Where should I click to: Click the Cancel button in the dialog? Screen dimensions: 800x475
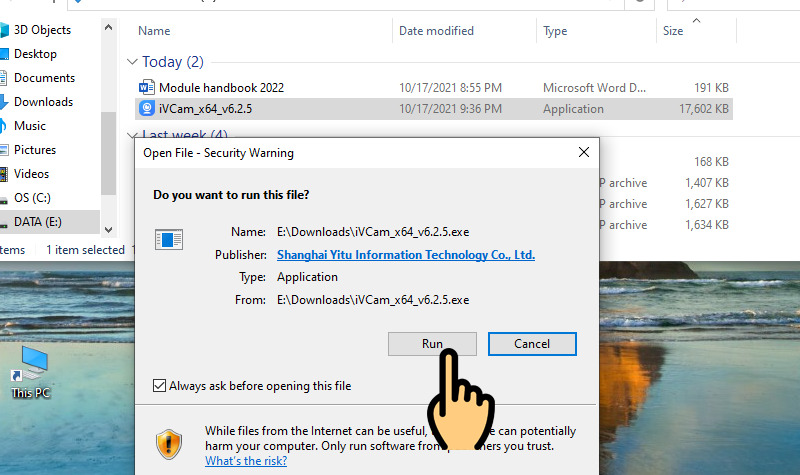pyautogui.click(x=532, y=343)
